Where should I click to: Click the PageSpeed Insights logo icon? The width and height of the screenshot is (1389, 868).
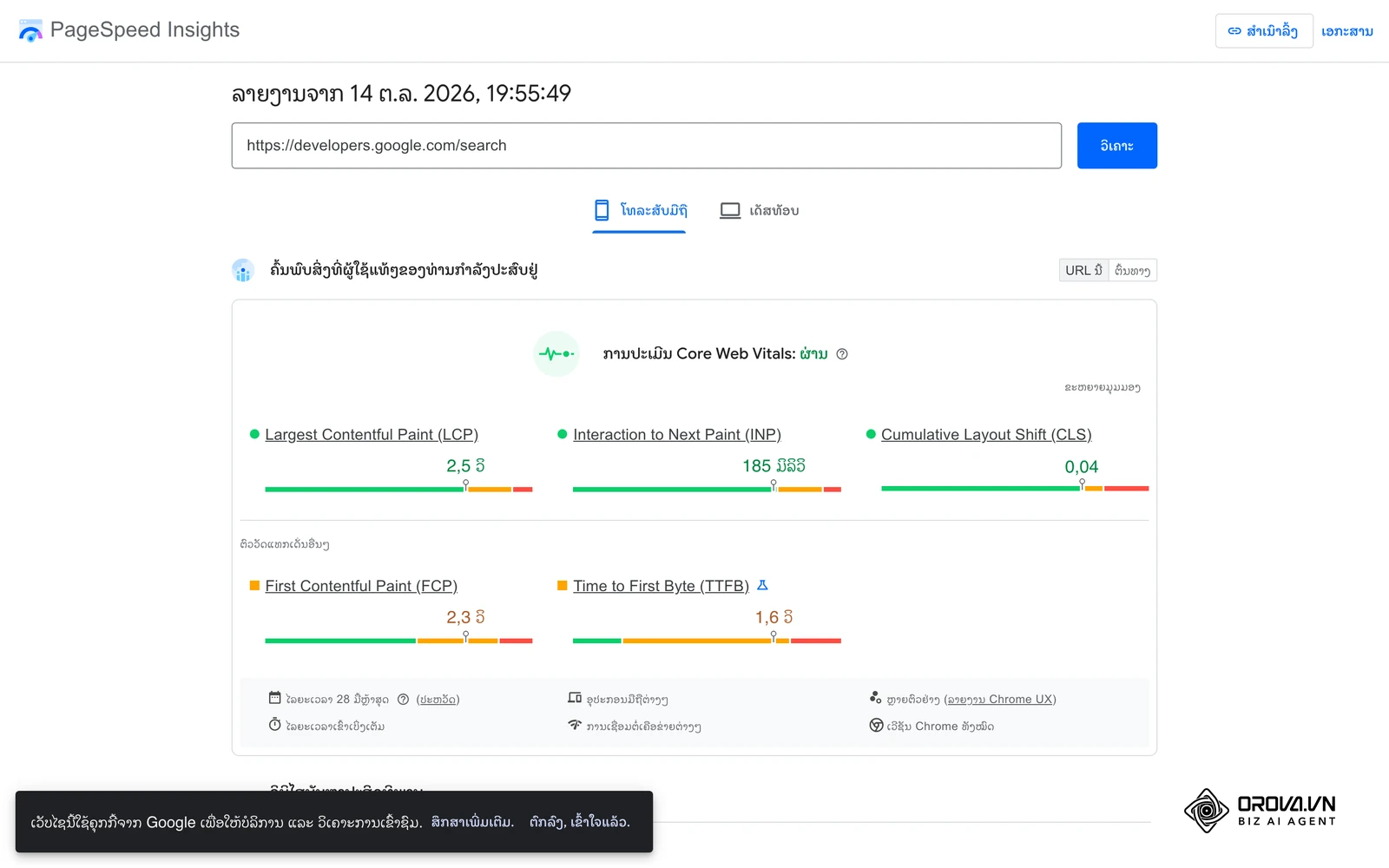(x=30, y=30)
